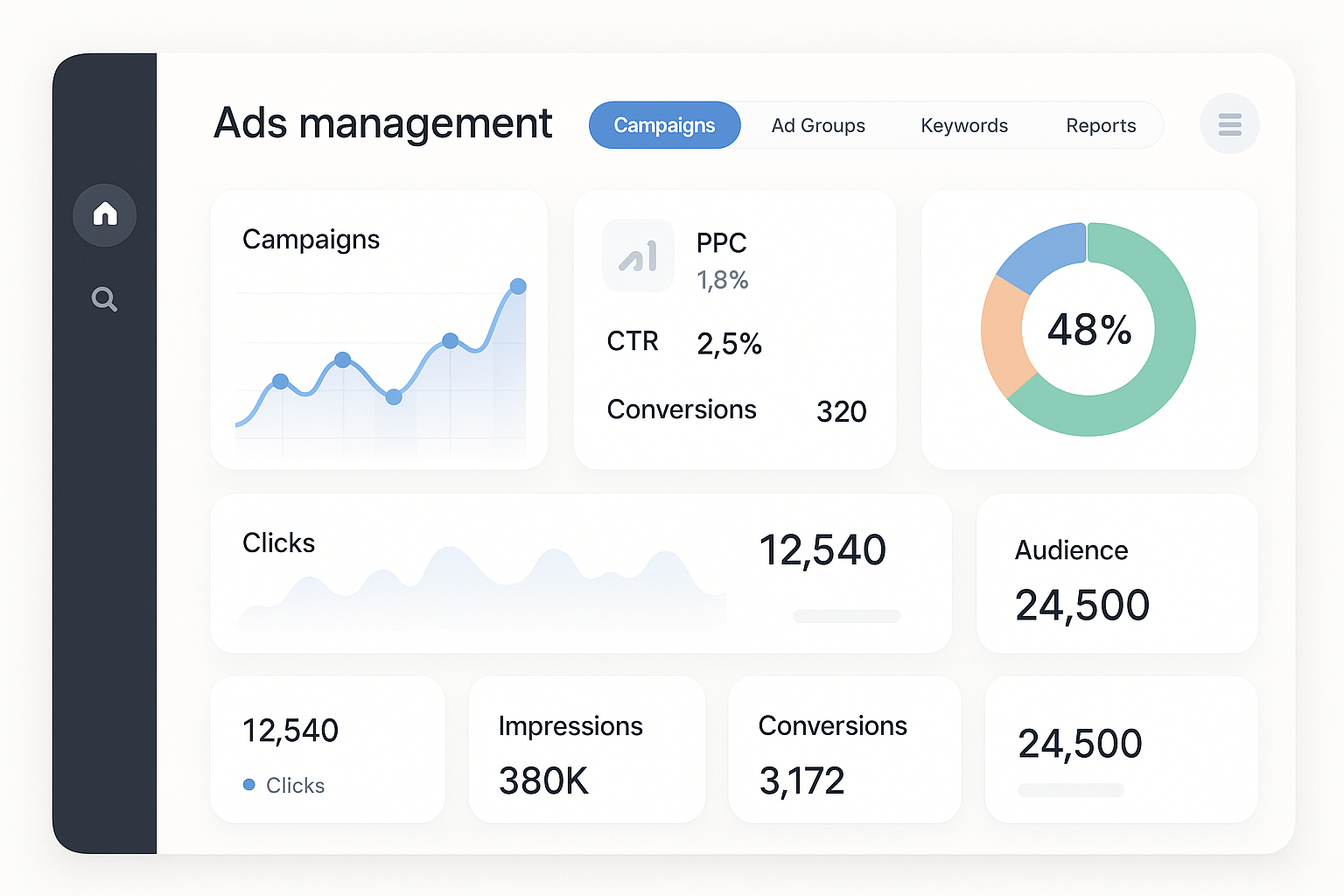Screen dimensions: 1344x896
Task: Click the Home icon in the sidebar
Action: click(104, 214)
